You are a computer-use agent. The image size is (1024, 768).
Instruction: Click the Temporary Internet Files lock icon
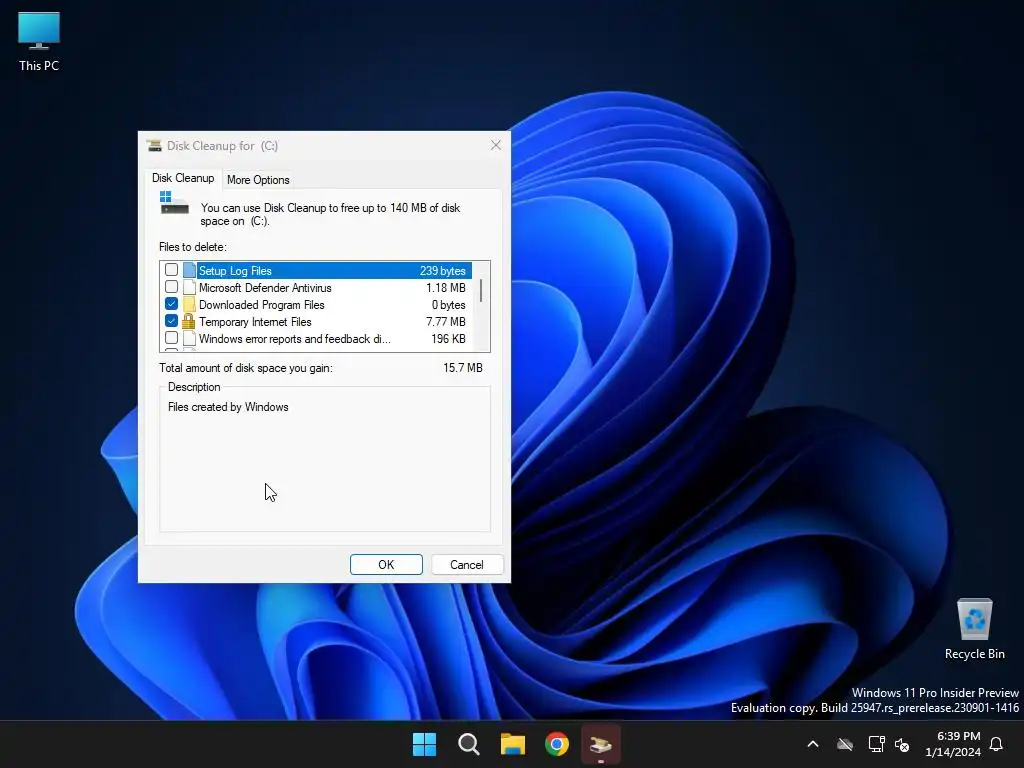point(189,321)
